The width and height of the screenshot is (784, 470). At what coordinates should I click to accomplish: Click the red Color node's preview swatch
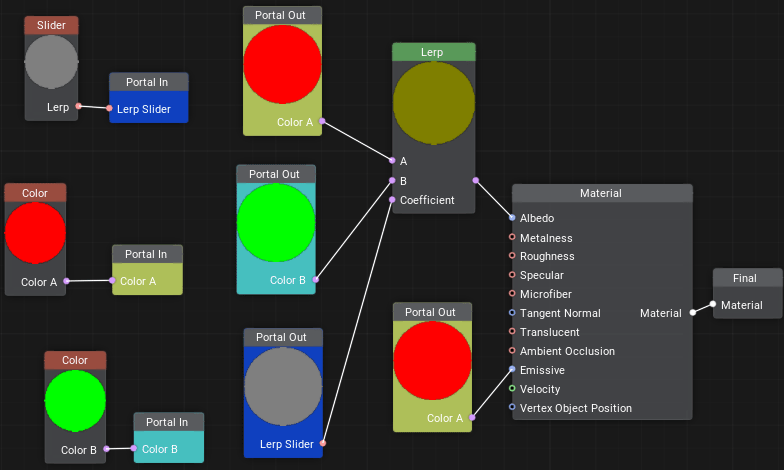35,231
